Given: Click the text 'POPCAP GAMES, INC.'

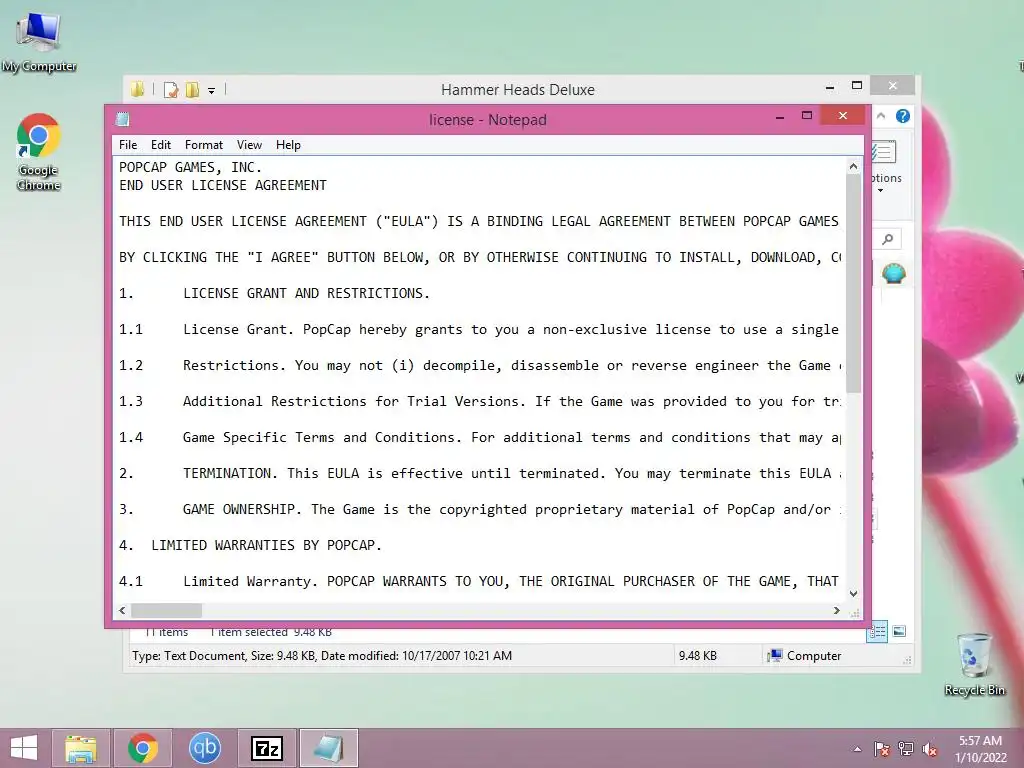Looking at the screenshot, I should [190, 167].
